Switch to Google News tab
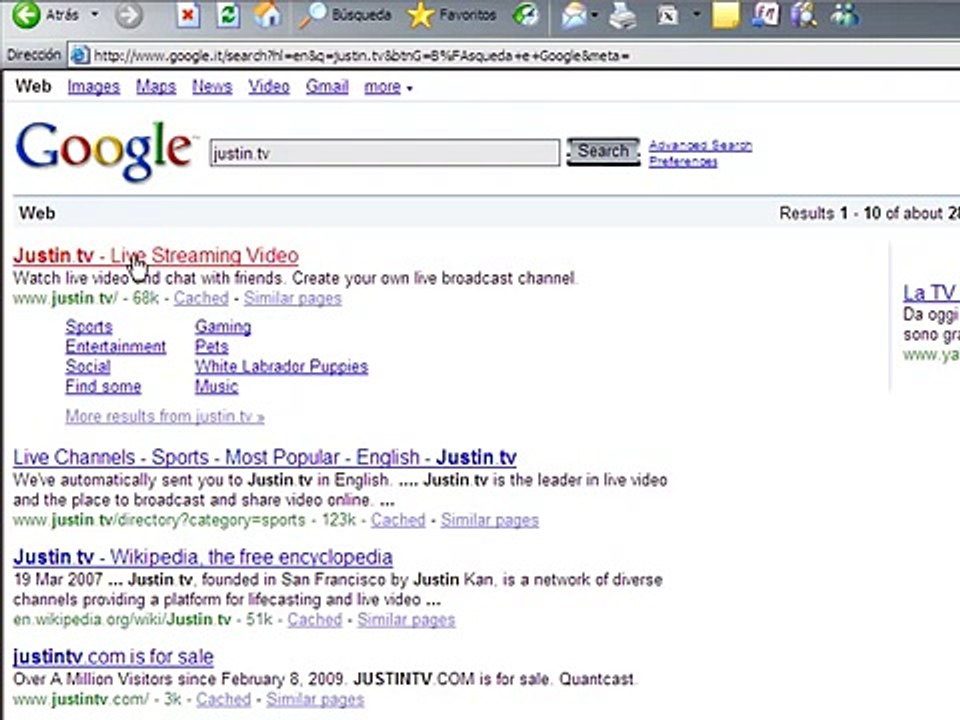This screenshot has width=960, height=720. [x=212, y=87]
